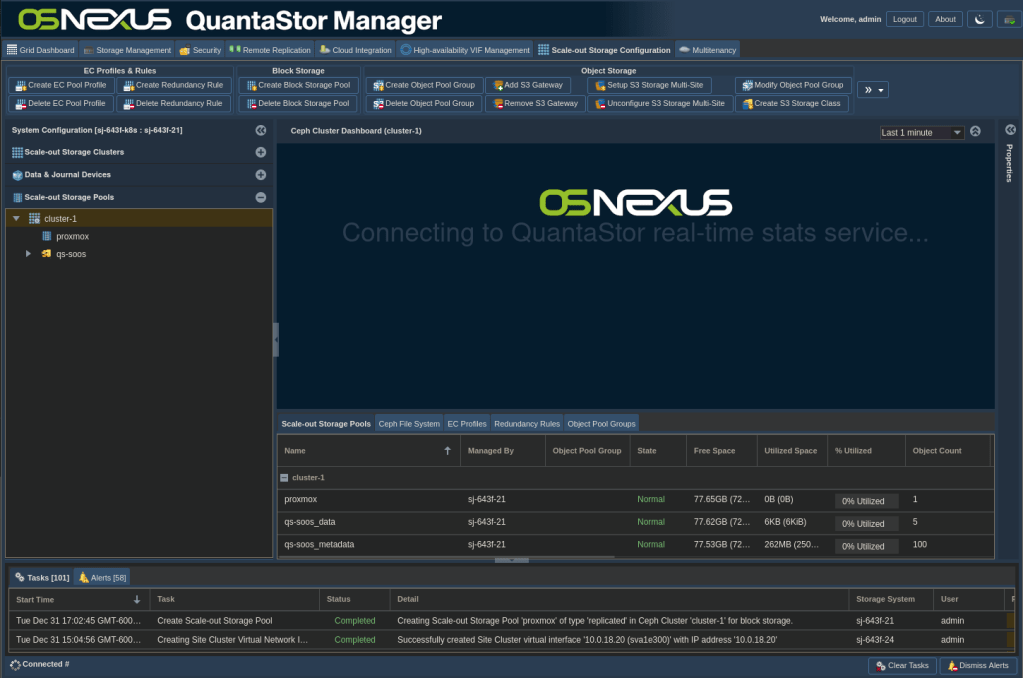Click the storage status icon beside the moon button
The image size is (1023, 678).
[x=1008, y=19]
